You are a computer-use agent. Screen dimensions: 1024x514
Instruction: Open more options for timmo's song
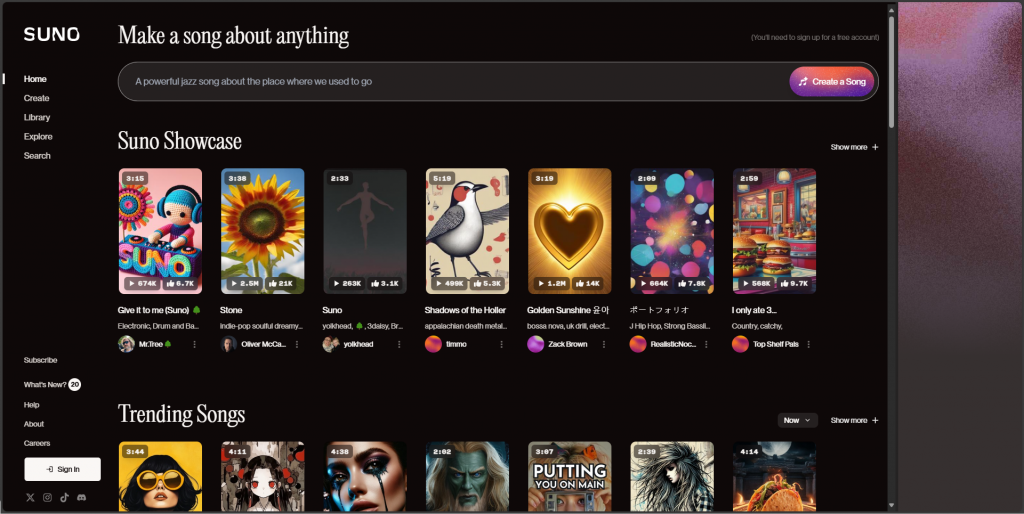click(502, 344)
